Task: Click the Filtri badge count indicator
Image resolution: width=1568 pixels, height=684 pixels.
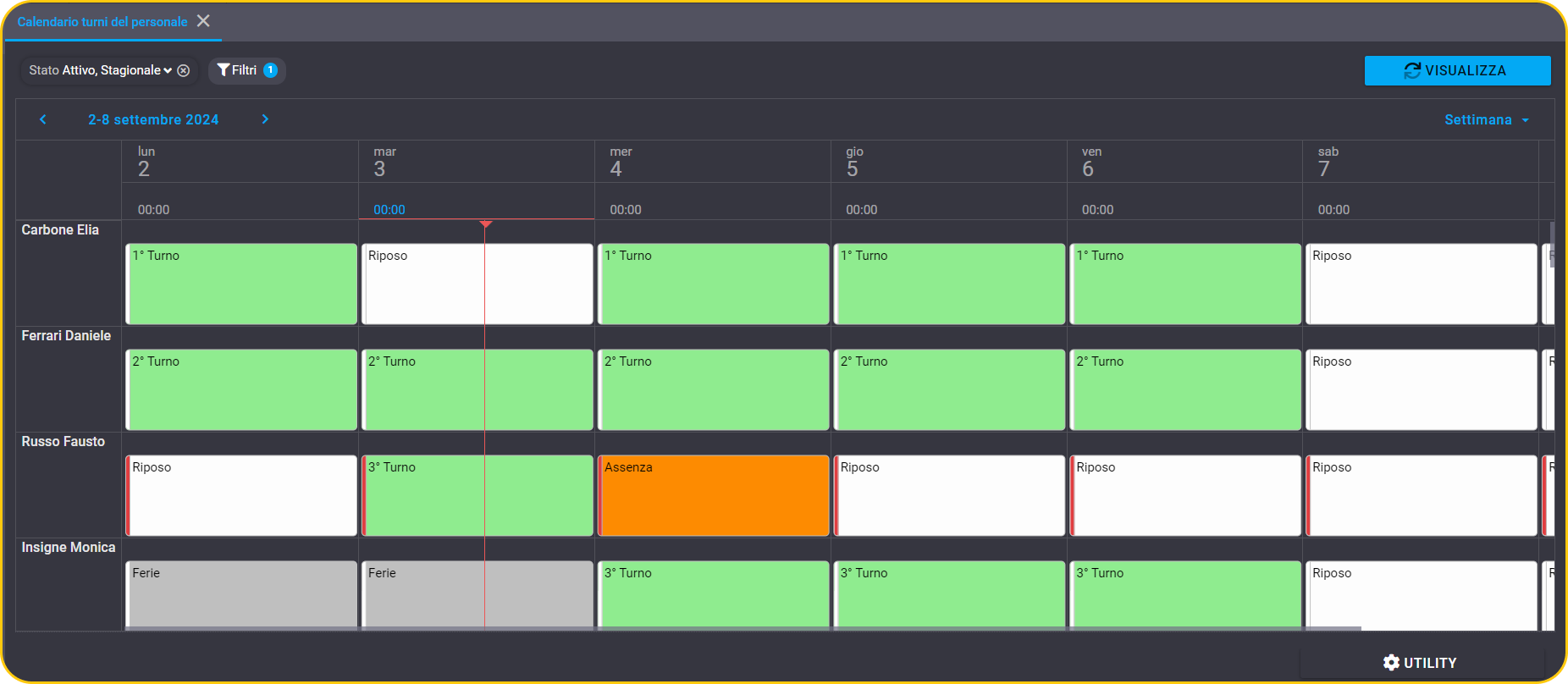Action: click(270, 70)
